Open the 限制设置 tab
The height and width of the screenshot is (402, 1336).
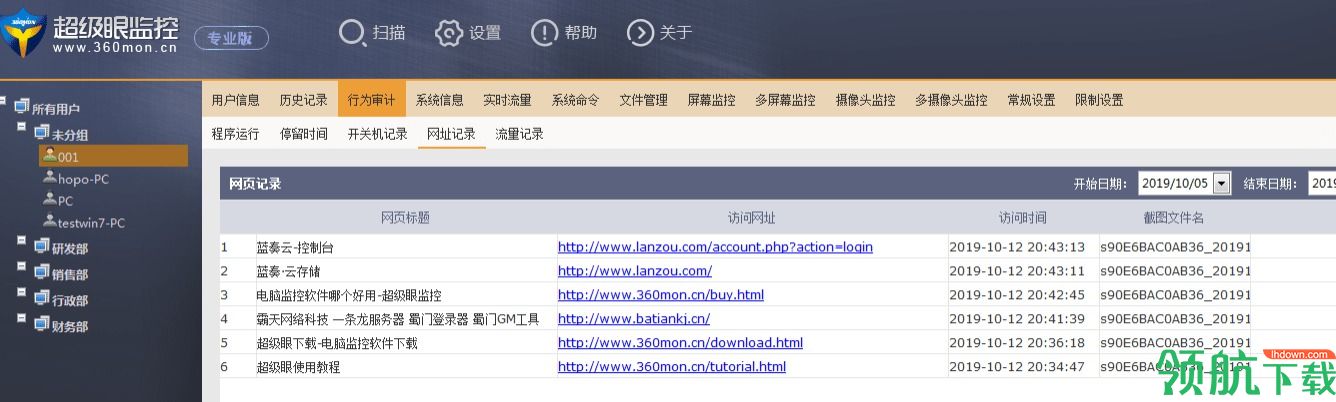pos(1100,100)
